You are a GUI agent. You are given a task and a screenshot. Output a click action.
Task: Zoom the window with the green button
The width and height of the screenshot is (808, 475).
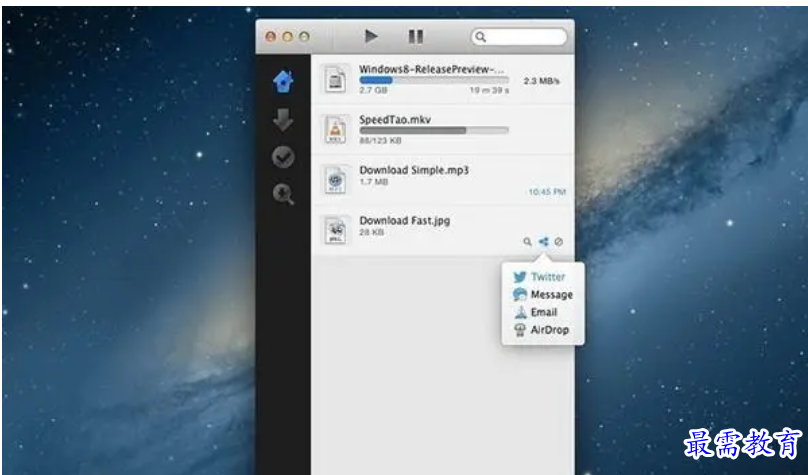(x=305, y=37)
